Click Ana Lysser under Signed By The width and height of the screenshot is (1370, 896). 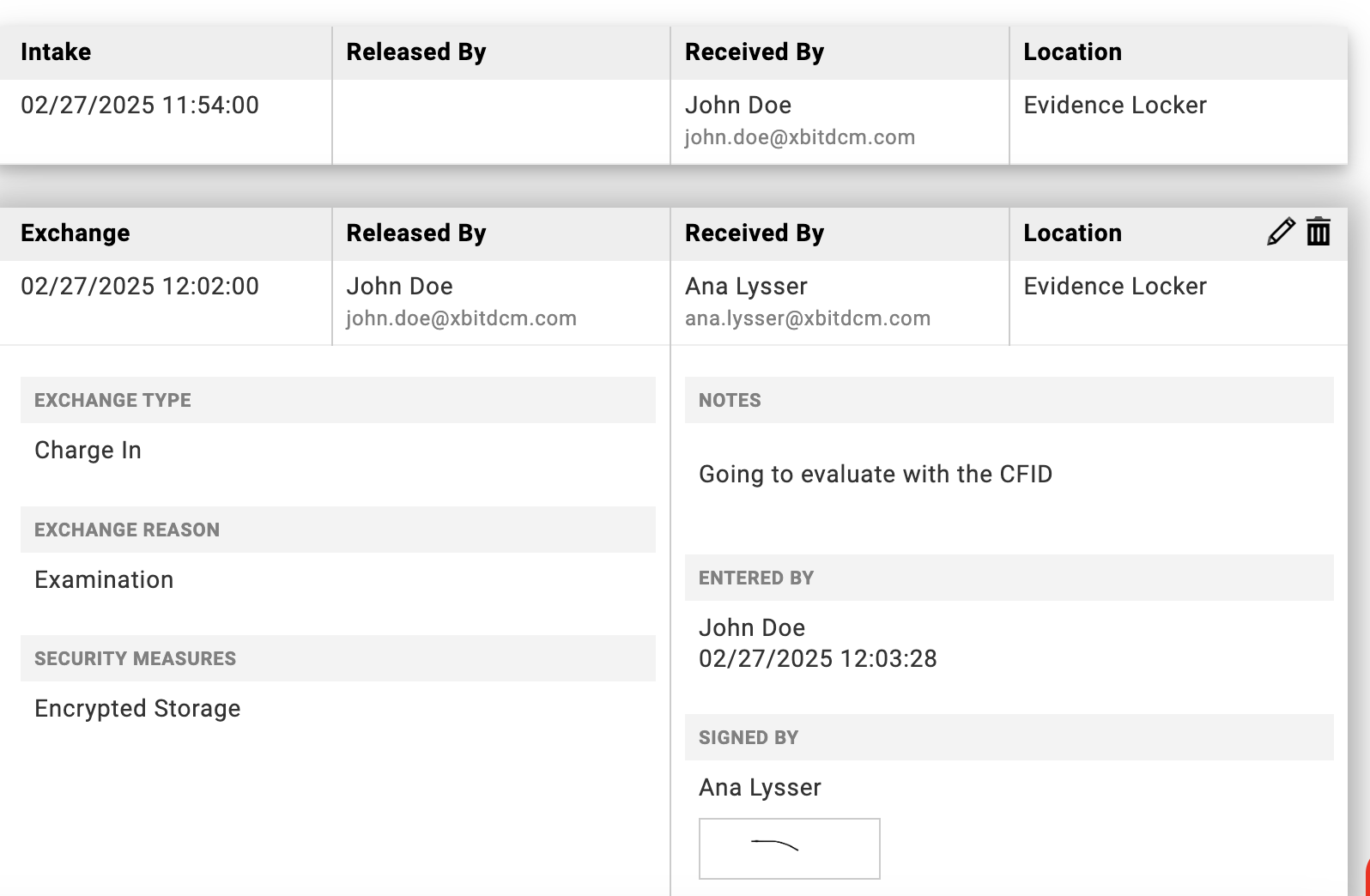click(760, 788)
